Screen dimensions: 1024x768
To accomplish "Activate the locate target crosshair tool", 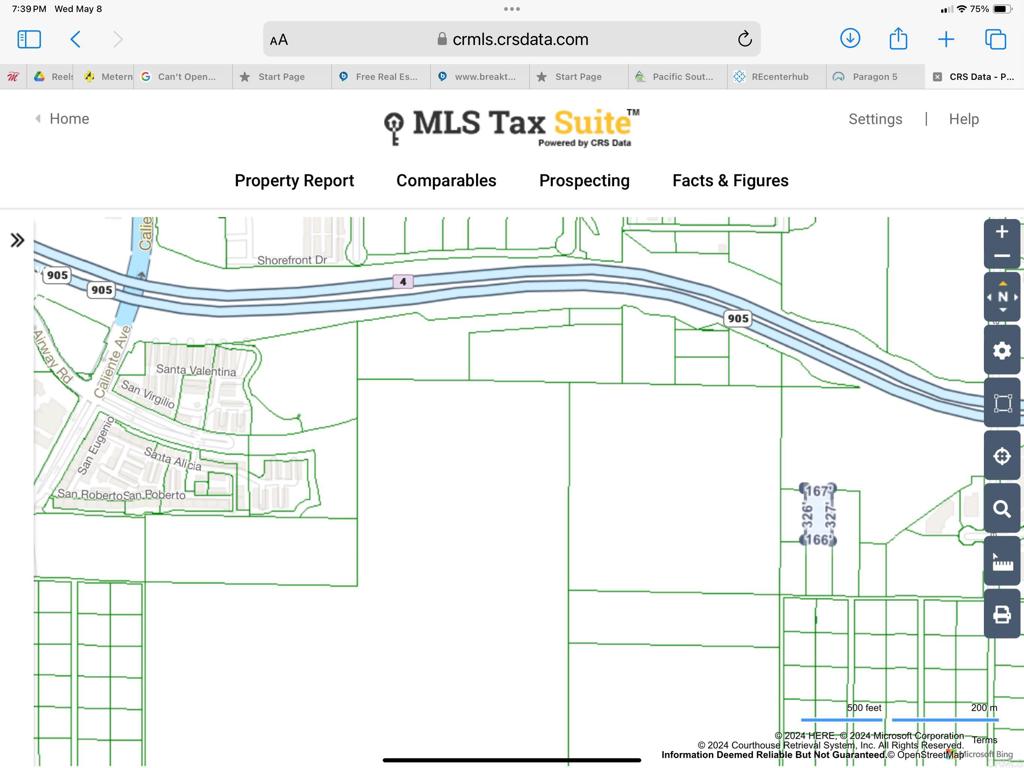I will (x=1002, y=457).
